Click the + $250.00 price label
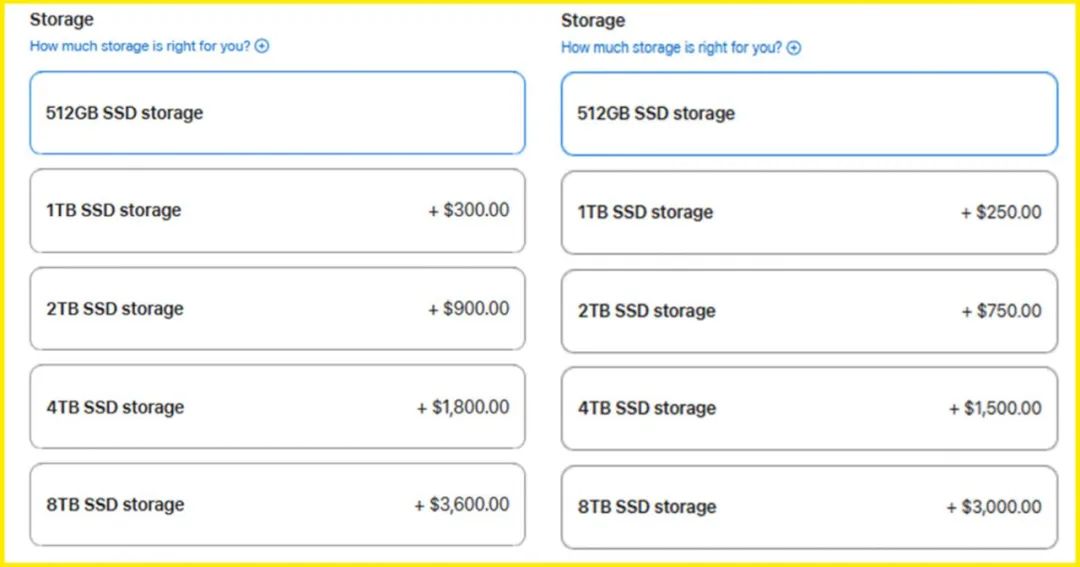 point(1001,212)
